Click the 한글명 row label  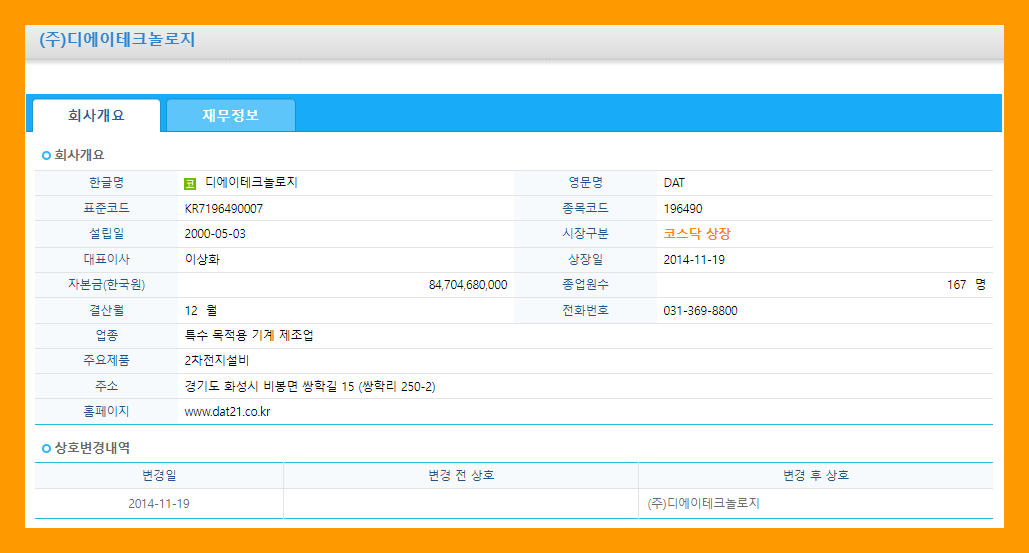106,182
